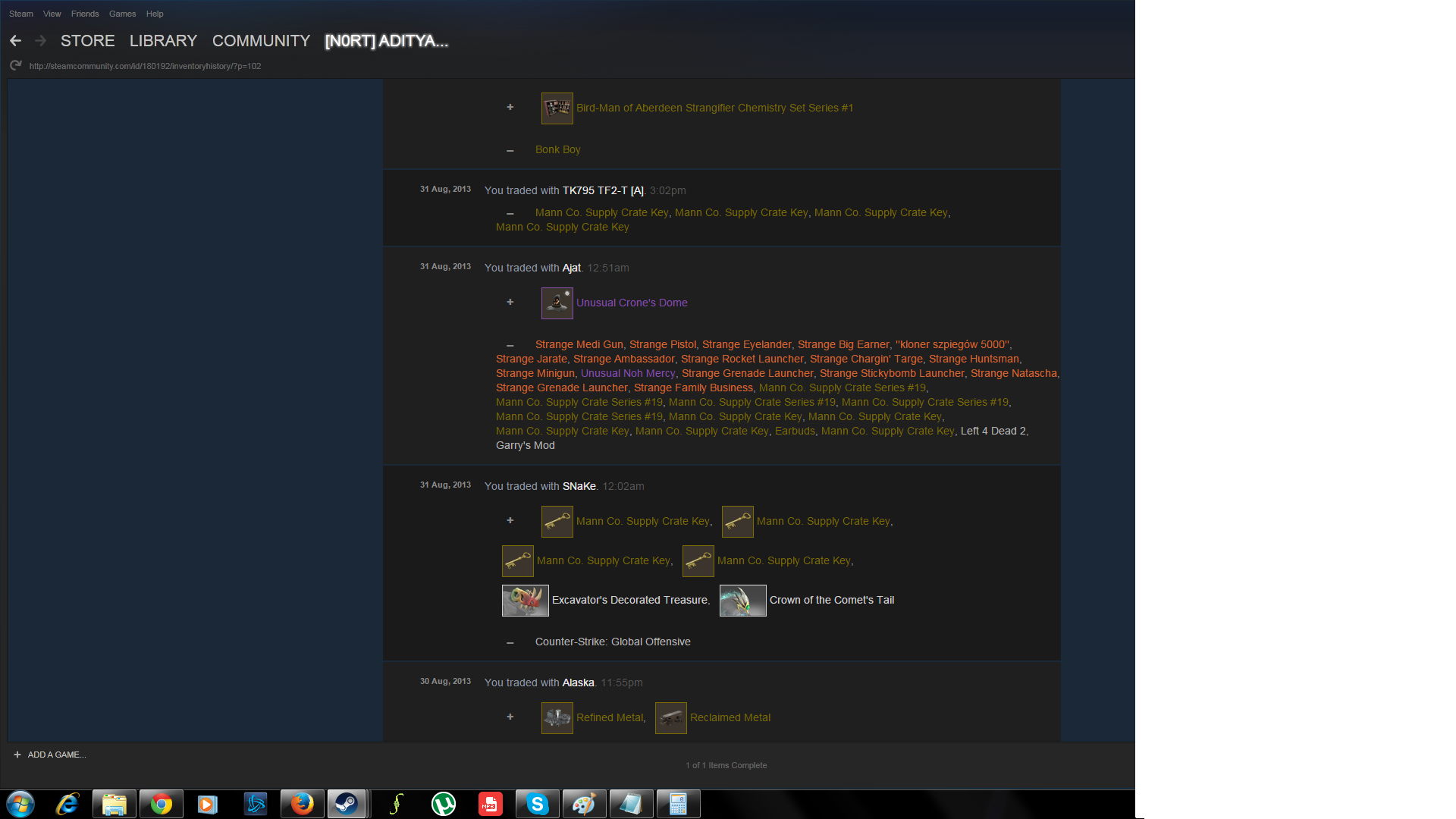This screenshot has height=819, width=1456.
Task: Click the Refined Metal item icon
Action: tap(557, 718)
